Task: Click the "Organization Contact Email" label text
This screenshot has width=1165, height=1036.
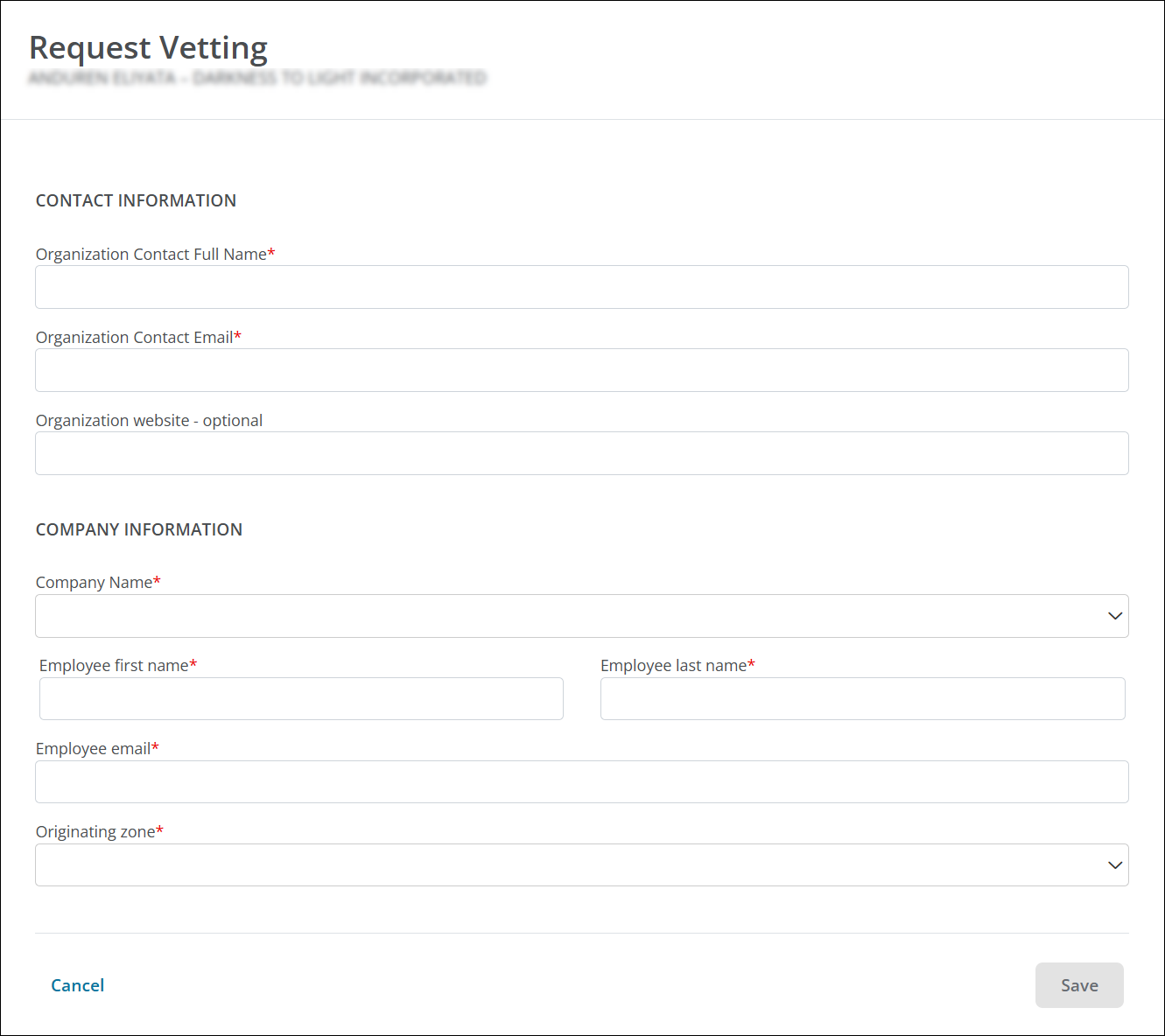Action: (134, 338)
